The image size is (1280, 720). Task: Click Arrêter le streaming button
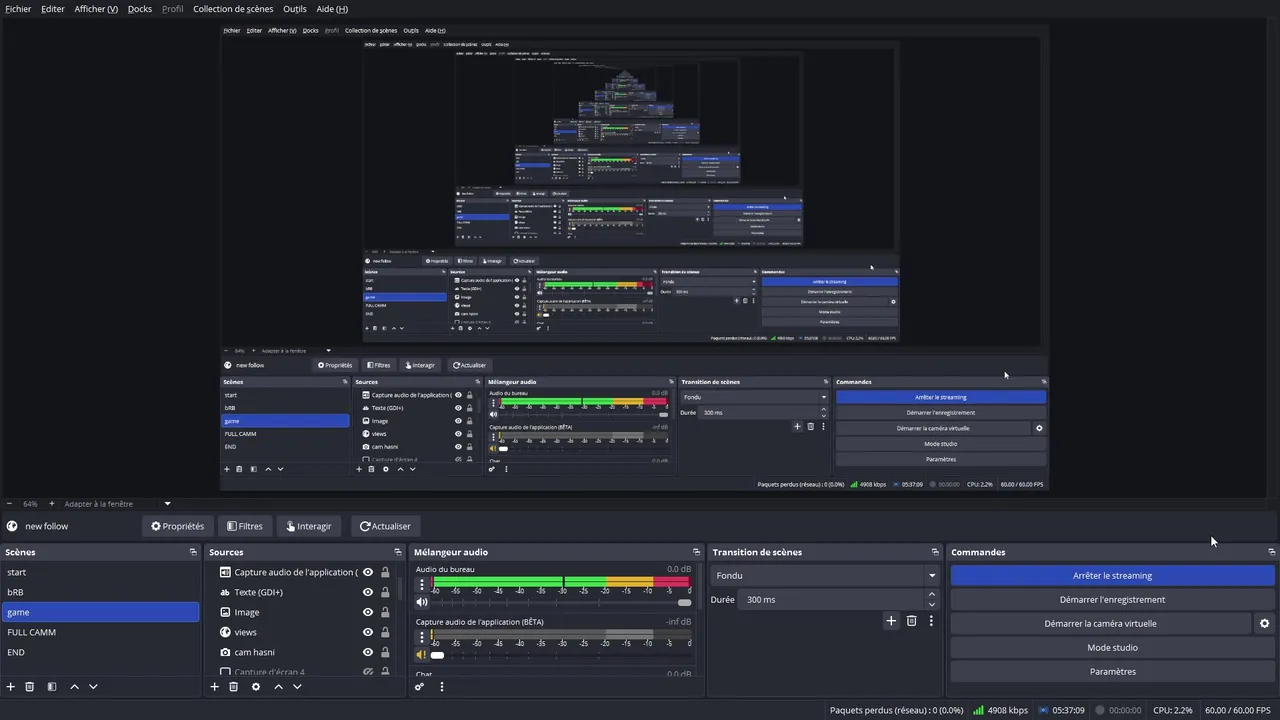tap(1112, 576)
